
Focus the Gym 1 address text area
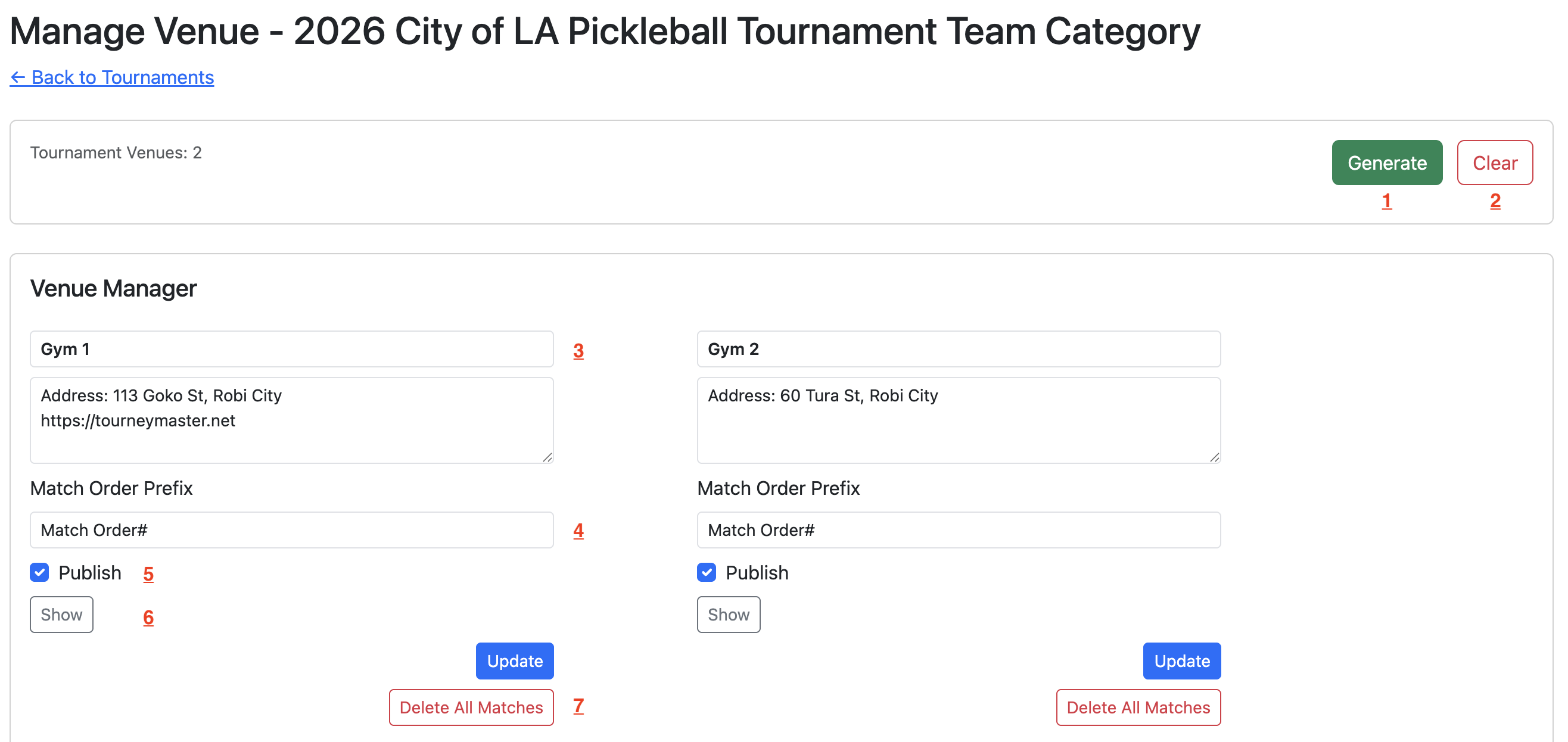(x=291, y=420)
